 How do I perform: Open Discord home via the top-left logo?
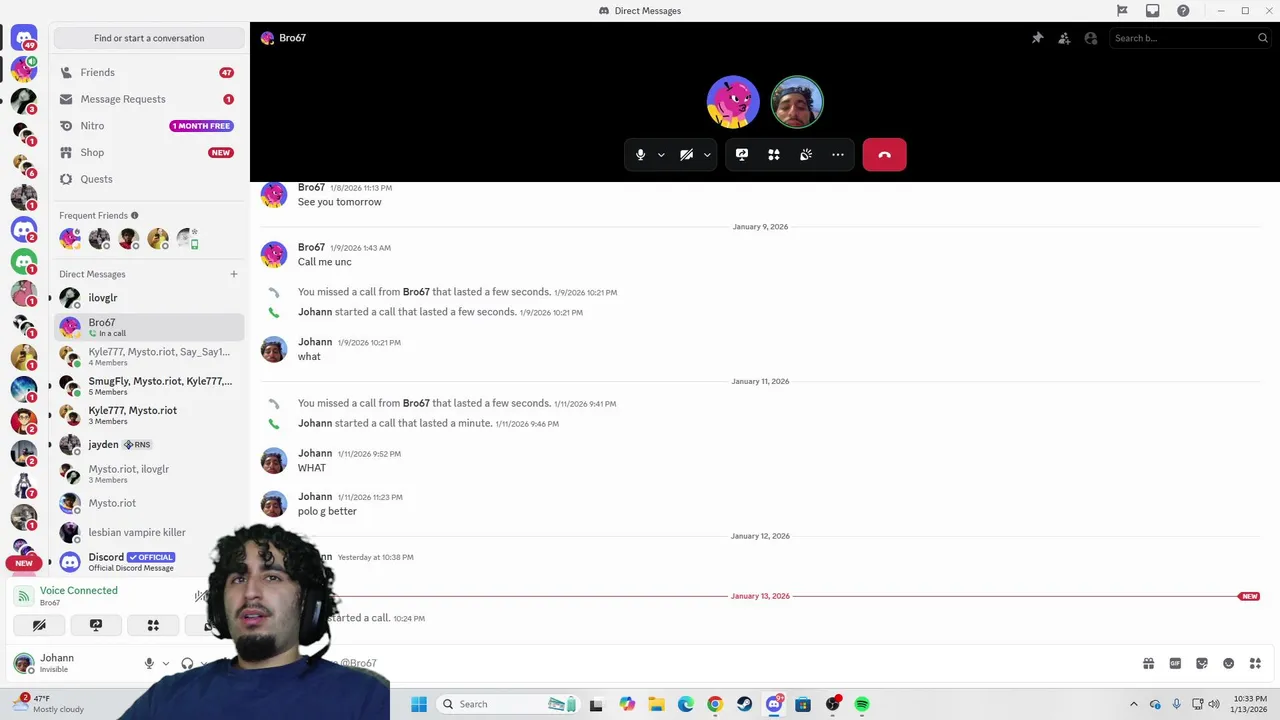24,38
